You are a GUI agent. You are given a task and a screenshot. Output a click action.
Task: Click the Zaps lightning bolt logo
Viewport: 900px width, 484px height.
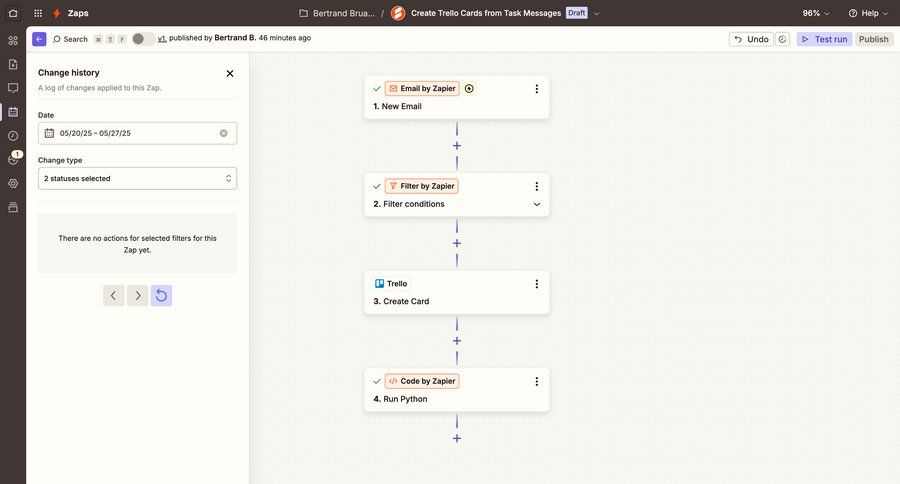click(57, 13)
